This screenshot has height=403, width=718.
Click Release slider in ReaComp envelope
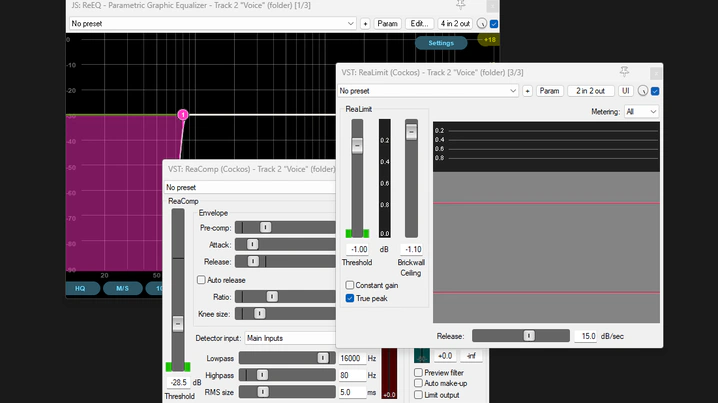(285, 261)
